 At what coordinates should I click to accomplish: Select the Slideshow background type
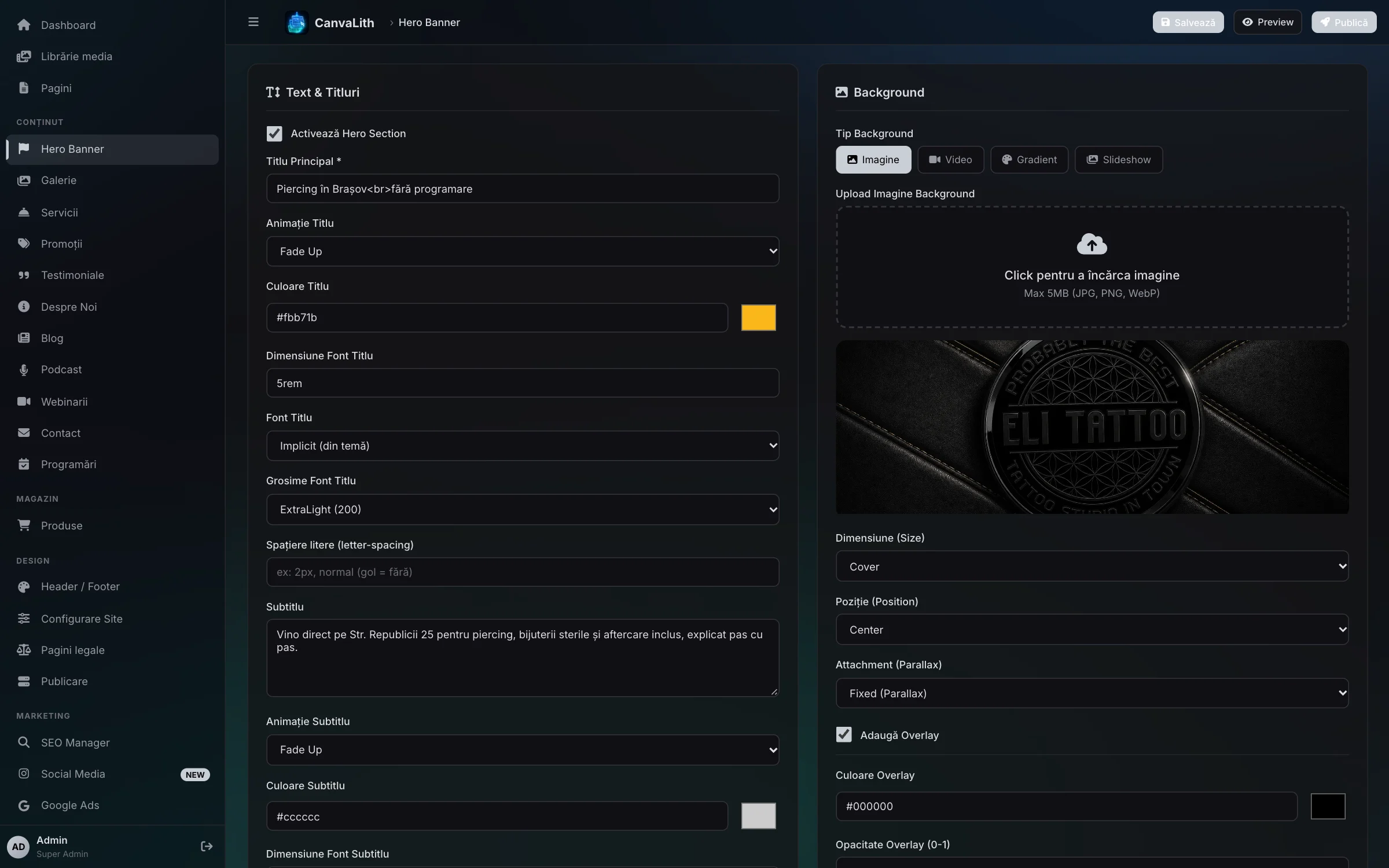[x=1119, y=160]
